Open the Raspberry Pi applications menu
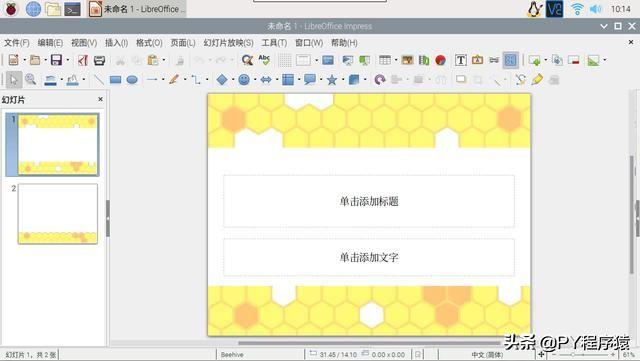This screenshot has width=640, height=361. pyautogui.click(x=11, y=9)
